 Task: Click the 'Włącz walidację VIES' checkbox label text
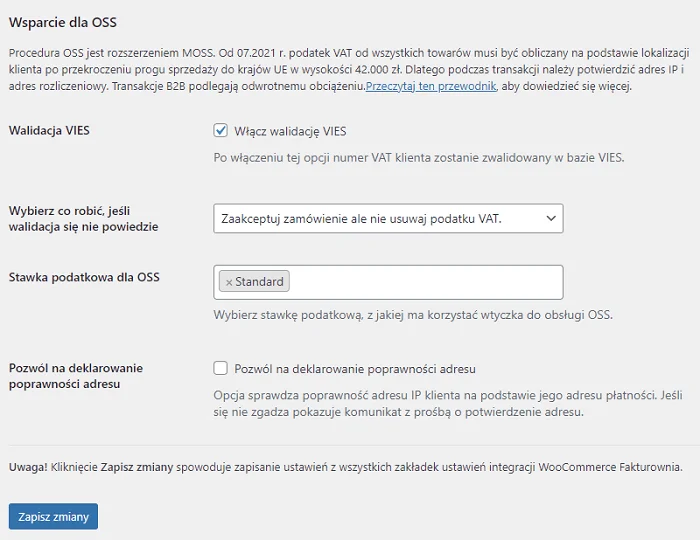290,131
